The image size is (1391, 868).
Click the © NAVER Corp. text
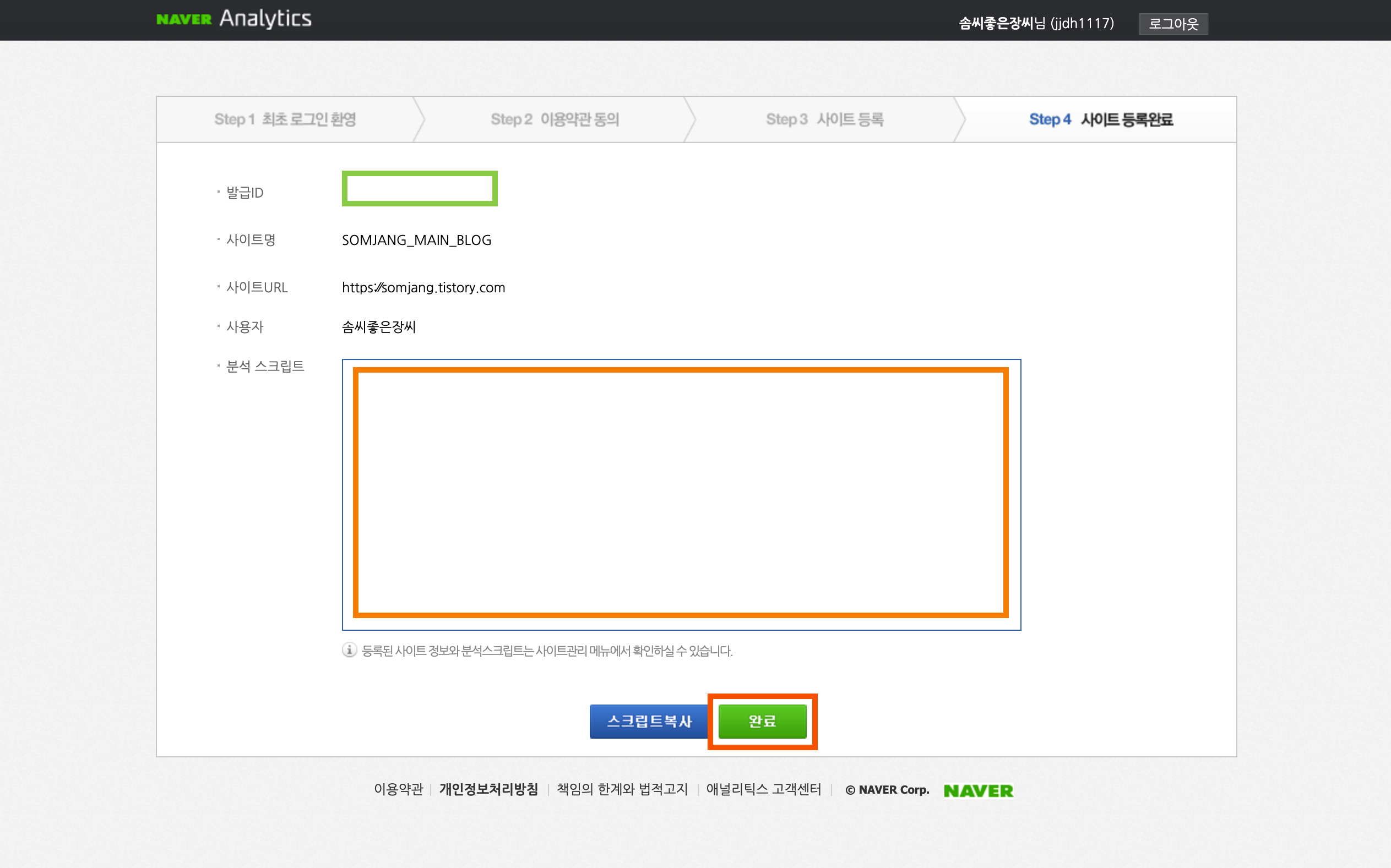pos(887,790)
